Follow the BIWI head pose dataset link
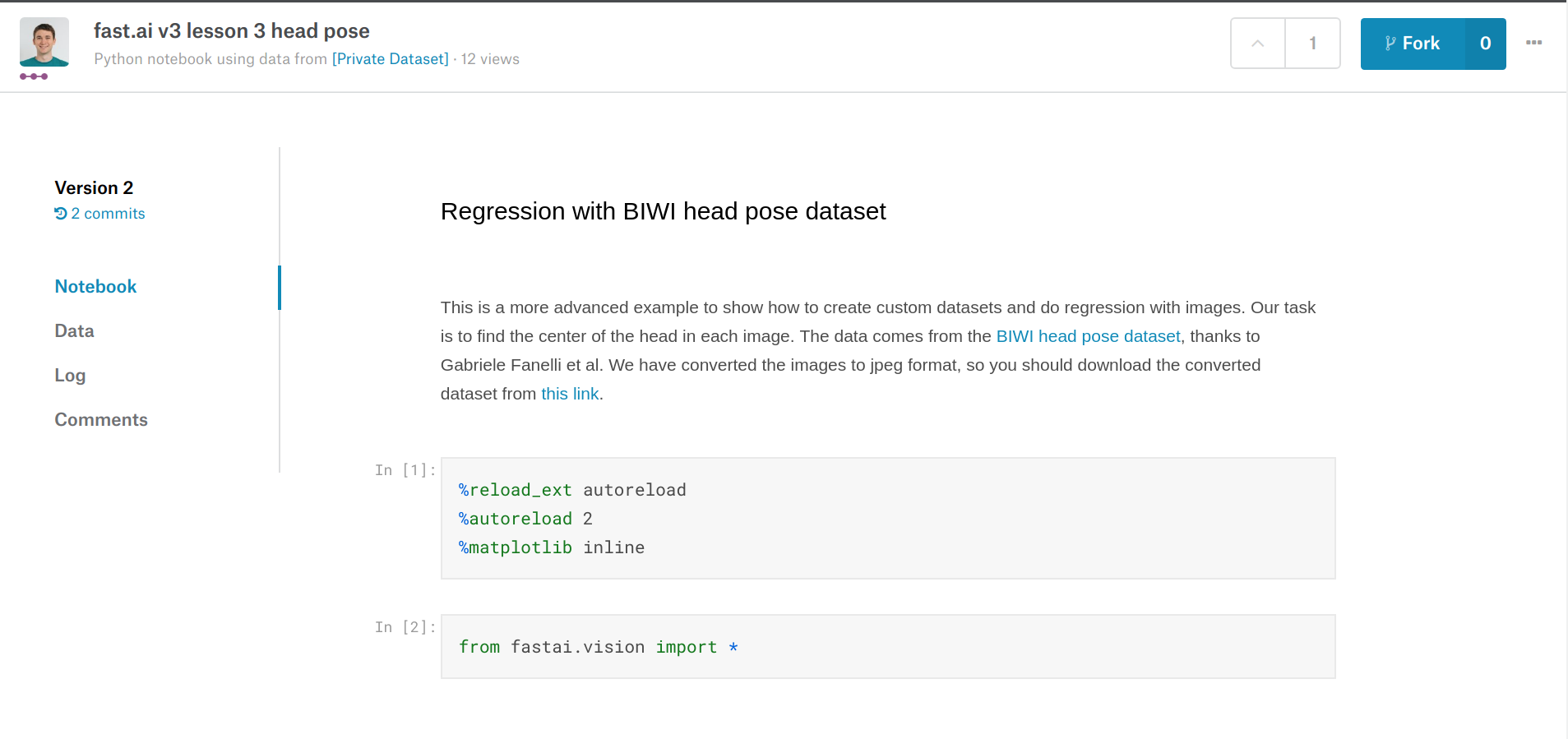 [x=1087, y=336]
